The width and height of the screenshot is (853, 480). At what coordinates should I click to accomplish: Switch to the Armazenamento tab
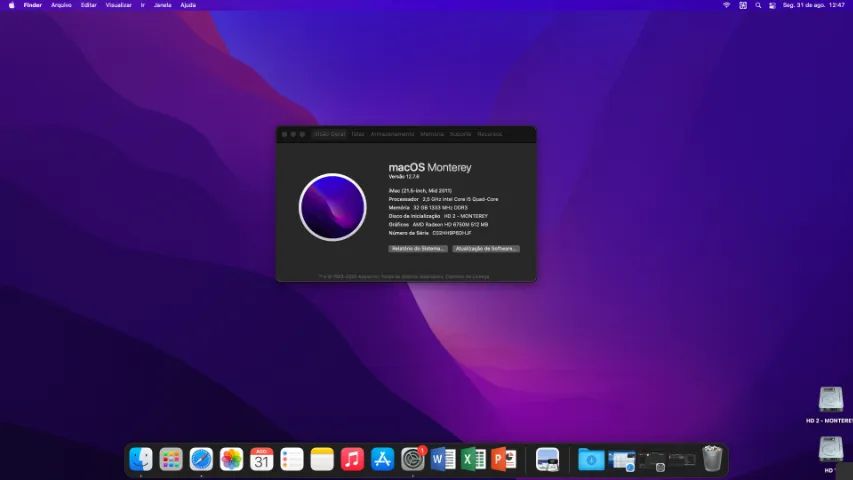[392, 134]
